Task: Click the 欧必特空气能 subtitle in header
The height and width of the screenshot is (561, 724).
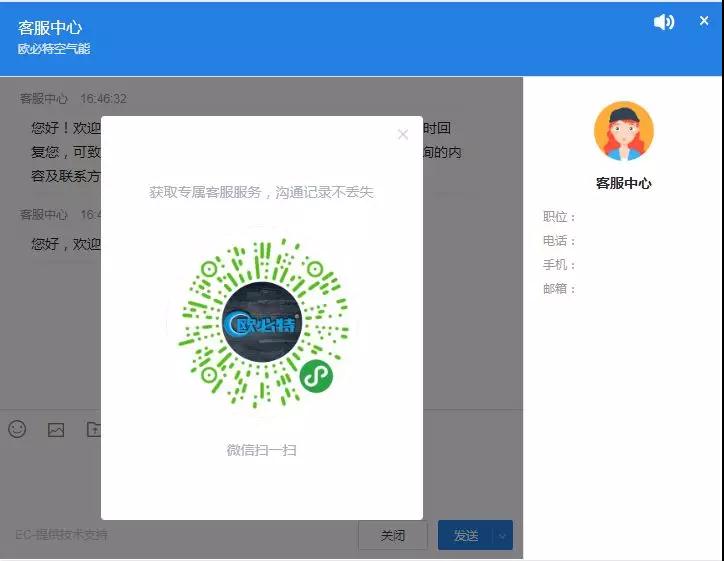Action: [x=54, y=48]
